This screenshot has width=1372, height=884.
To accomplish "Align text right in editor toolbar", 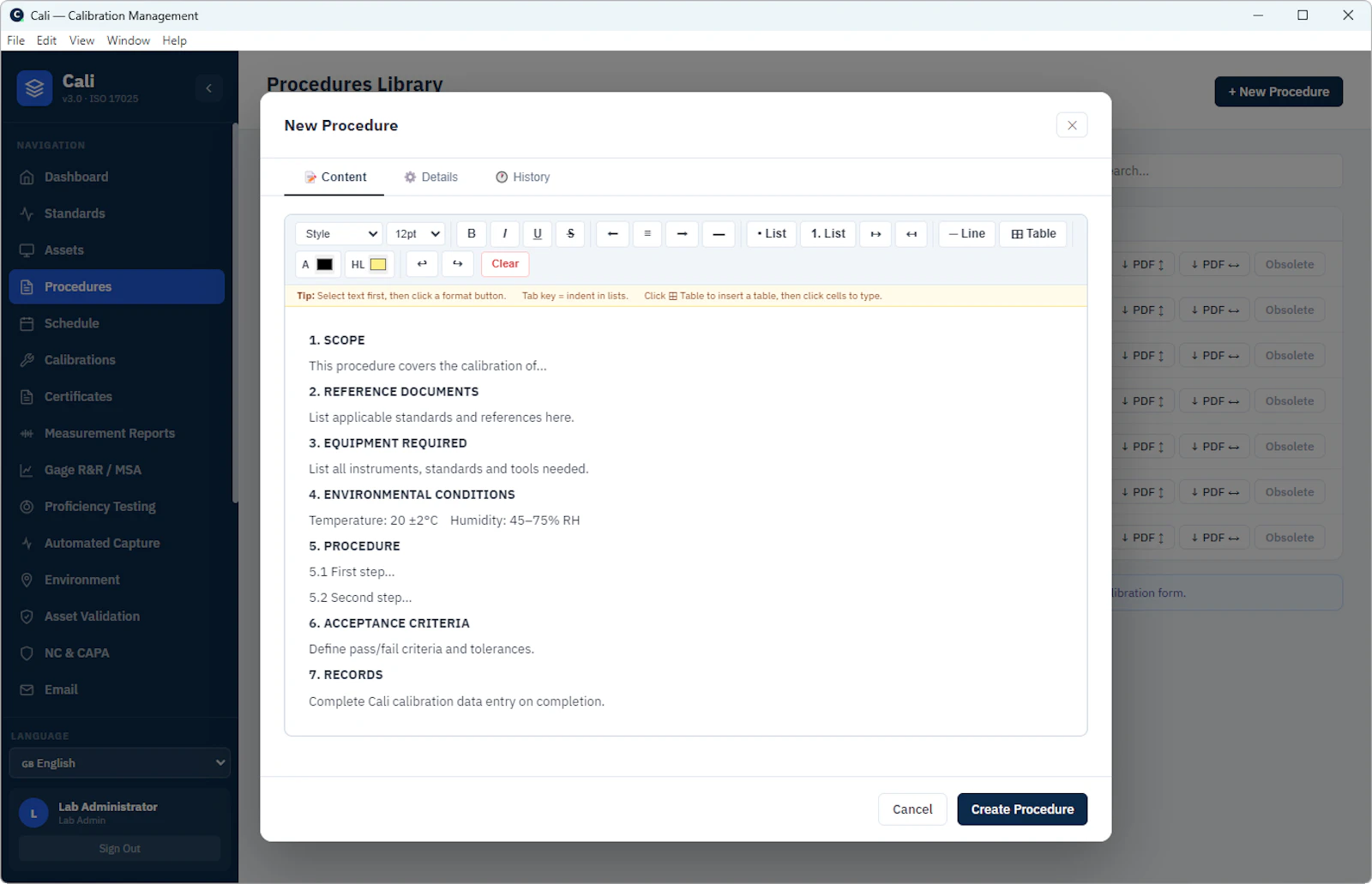I will 682,234.
